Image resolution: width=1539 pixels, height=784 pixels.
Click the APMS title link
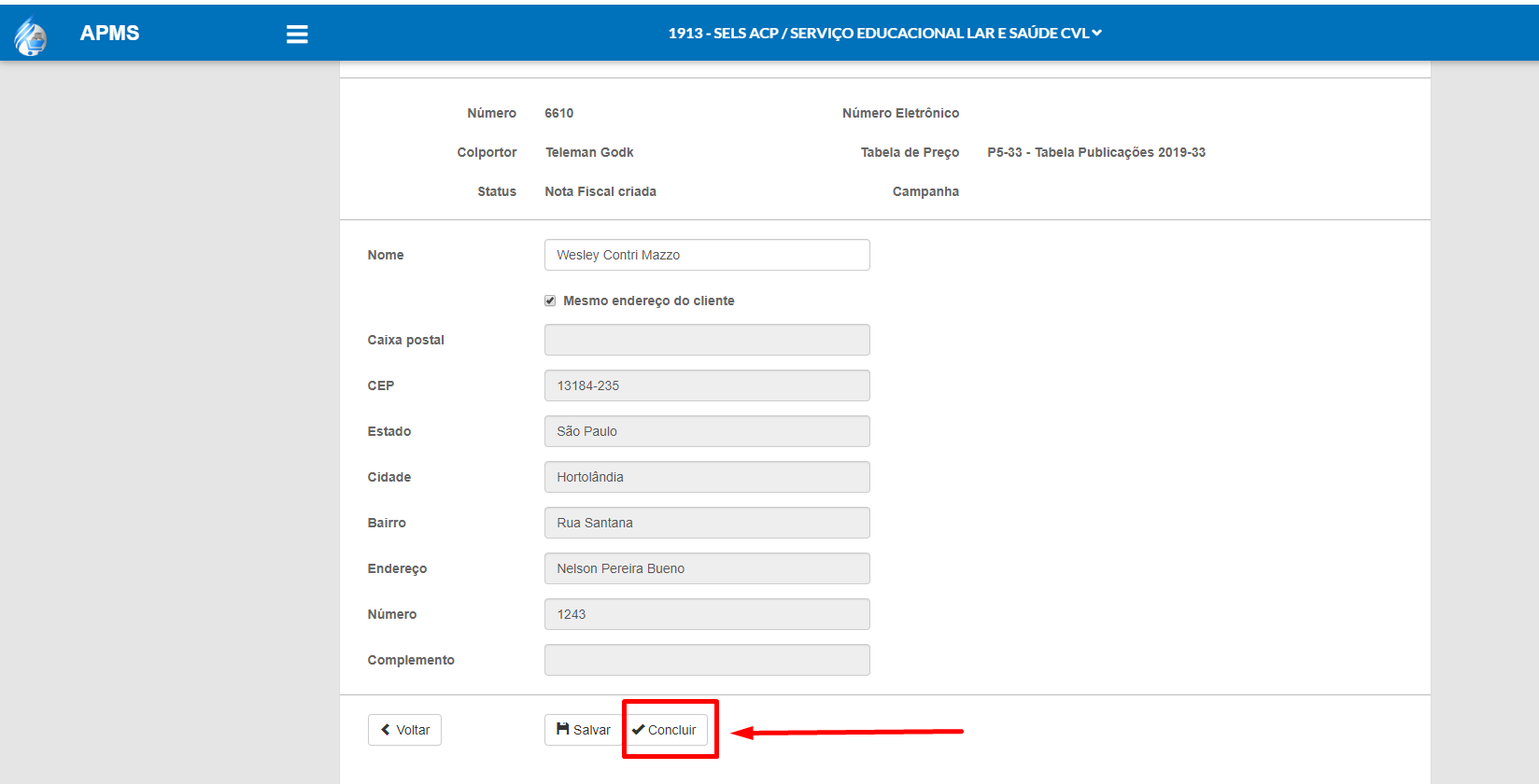109,33
